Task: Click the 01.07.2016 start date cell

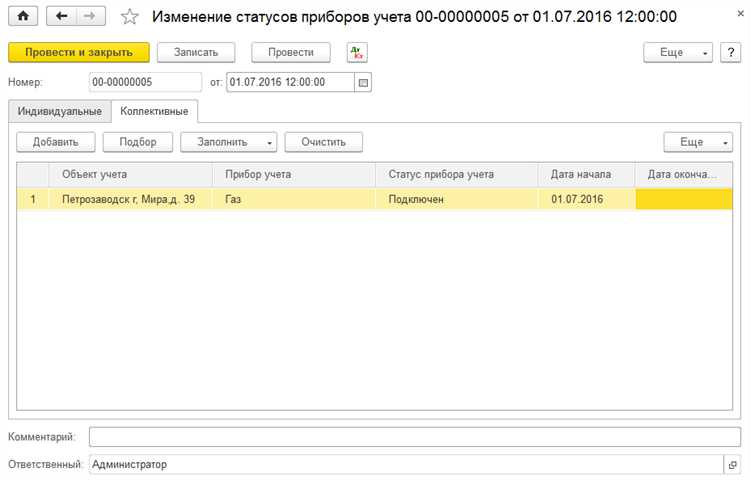Action: pos(587,199)
